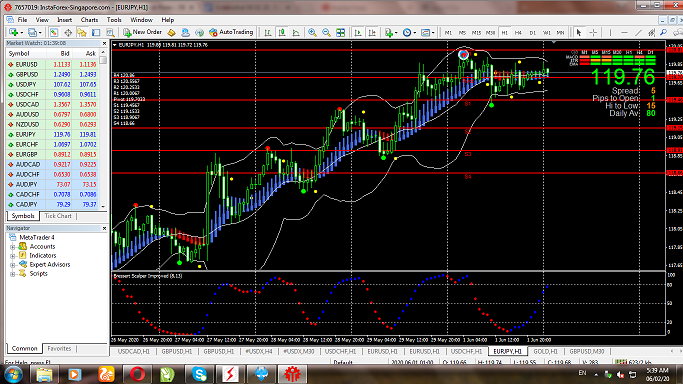Open the search magnifier icon

click(x=664, y=32)
